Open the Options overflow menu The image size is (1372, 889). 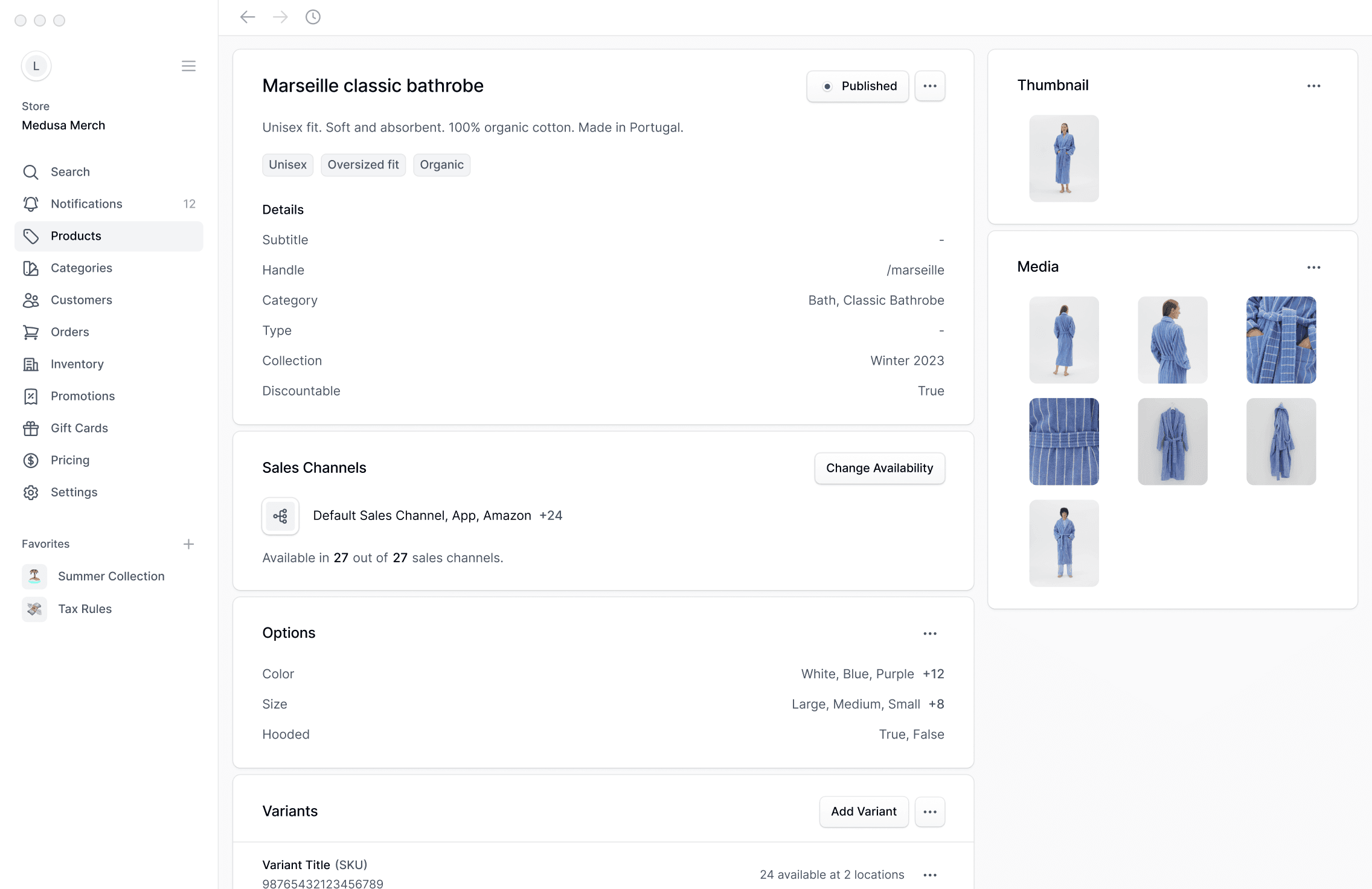[x=929, y=633]
